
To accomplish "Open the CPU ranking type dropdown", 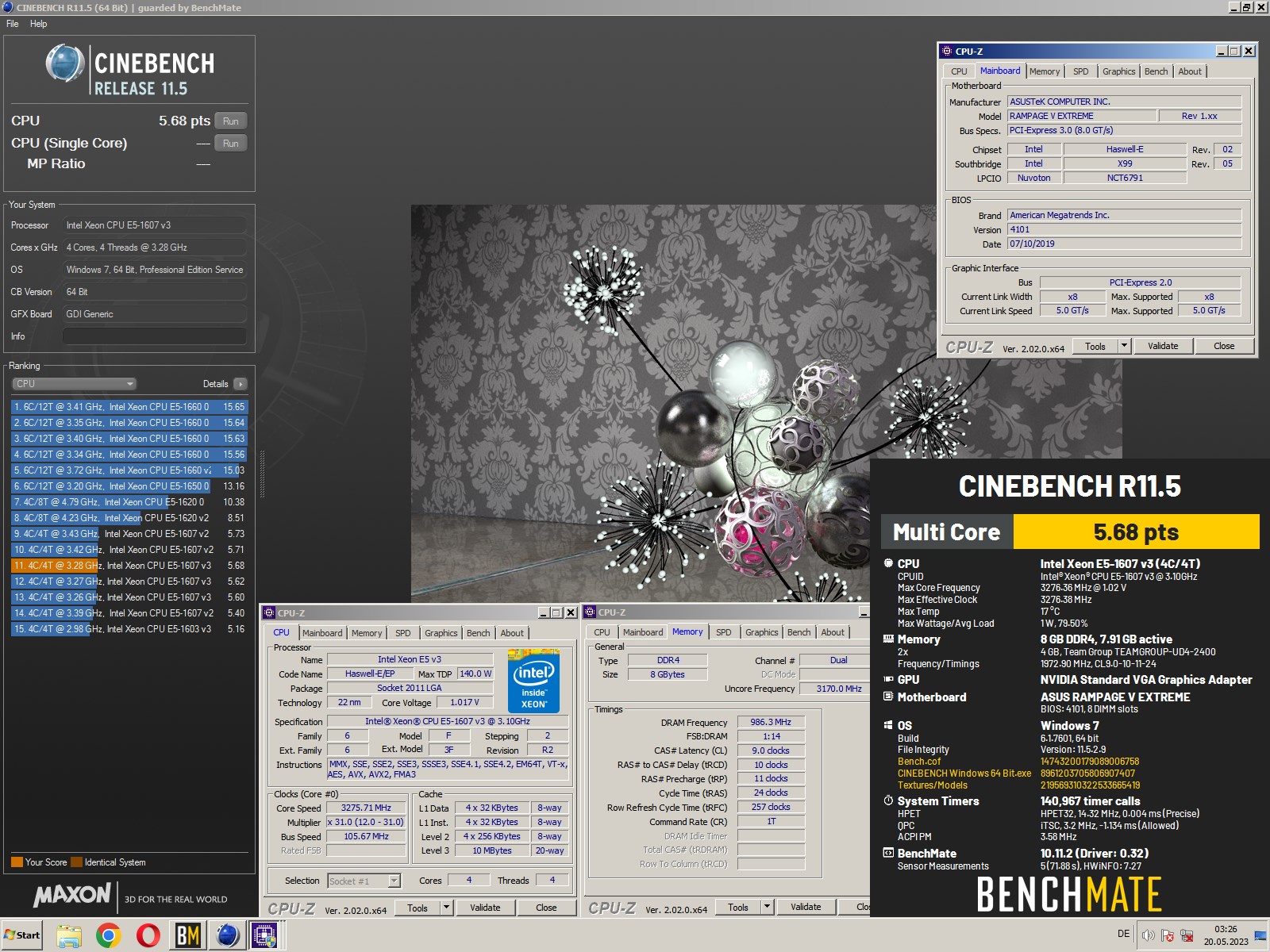I will tap(74, 384).
